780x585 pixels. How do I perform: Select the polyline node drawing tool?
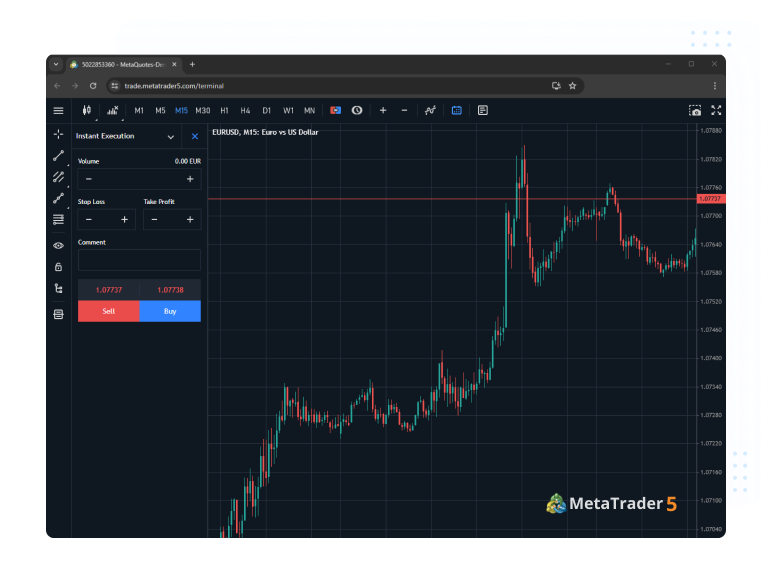pos(58,198)
